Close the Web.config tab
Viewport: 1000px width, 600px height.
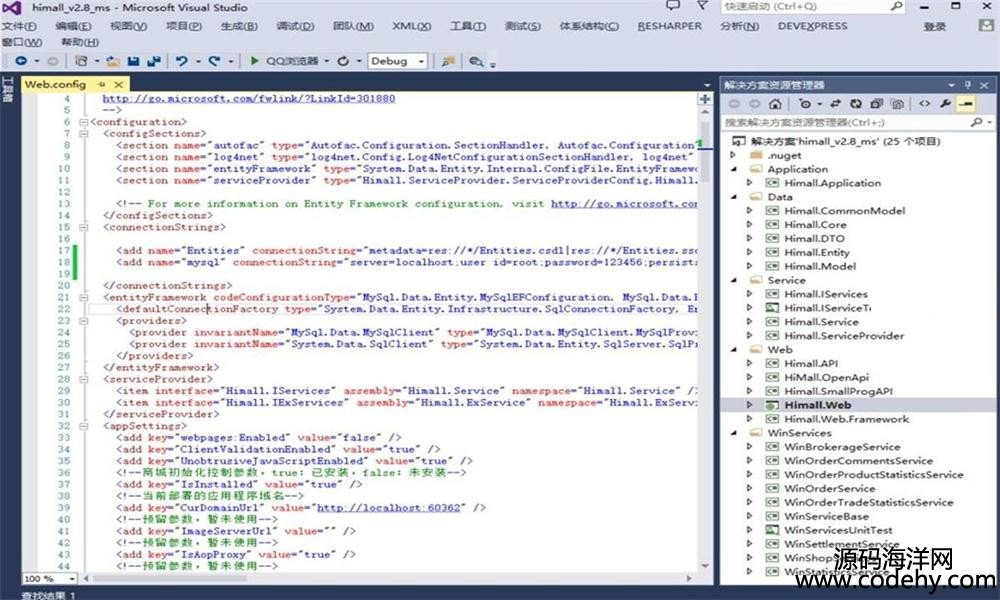click(119, 84)
